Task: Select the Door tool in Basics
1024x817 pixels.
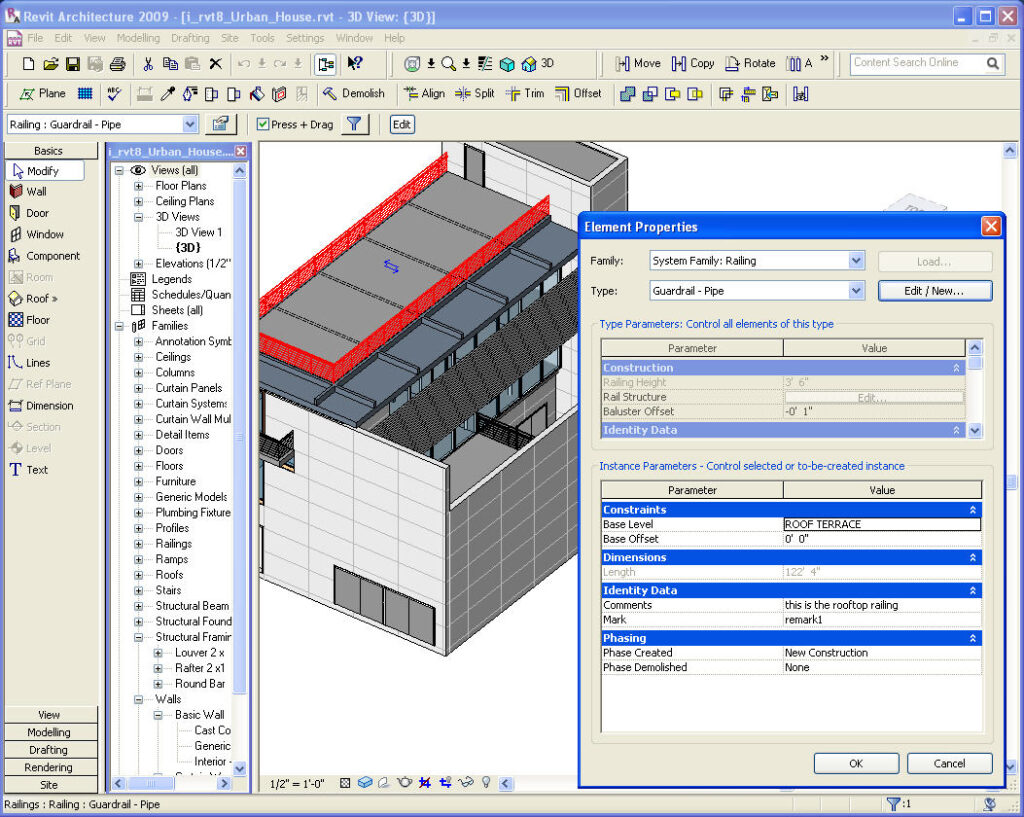Action: pos(29,213)
